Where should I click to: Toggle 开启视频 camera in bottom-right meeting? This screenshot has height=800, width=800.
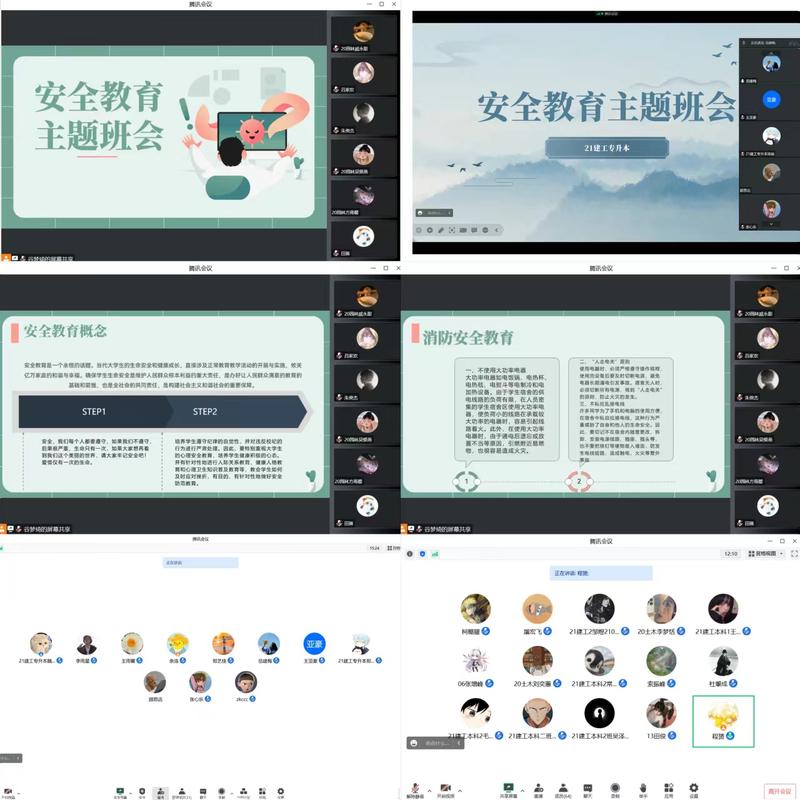pyautogui.click(x=445, y=788)
